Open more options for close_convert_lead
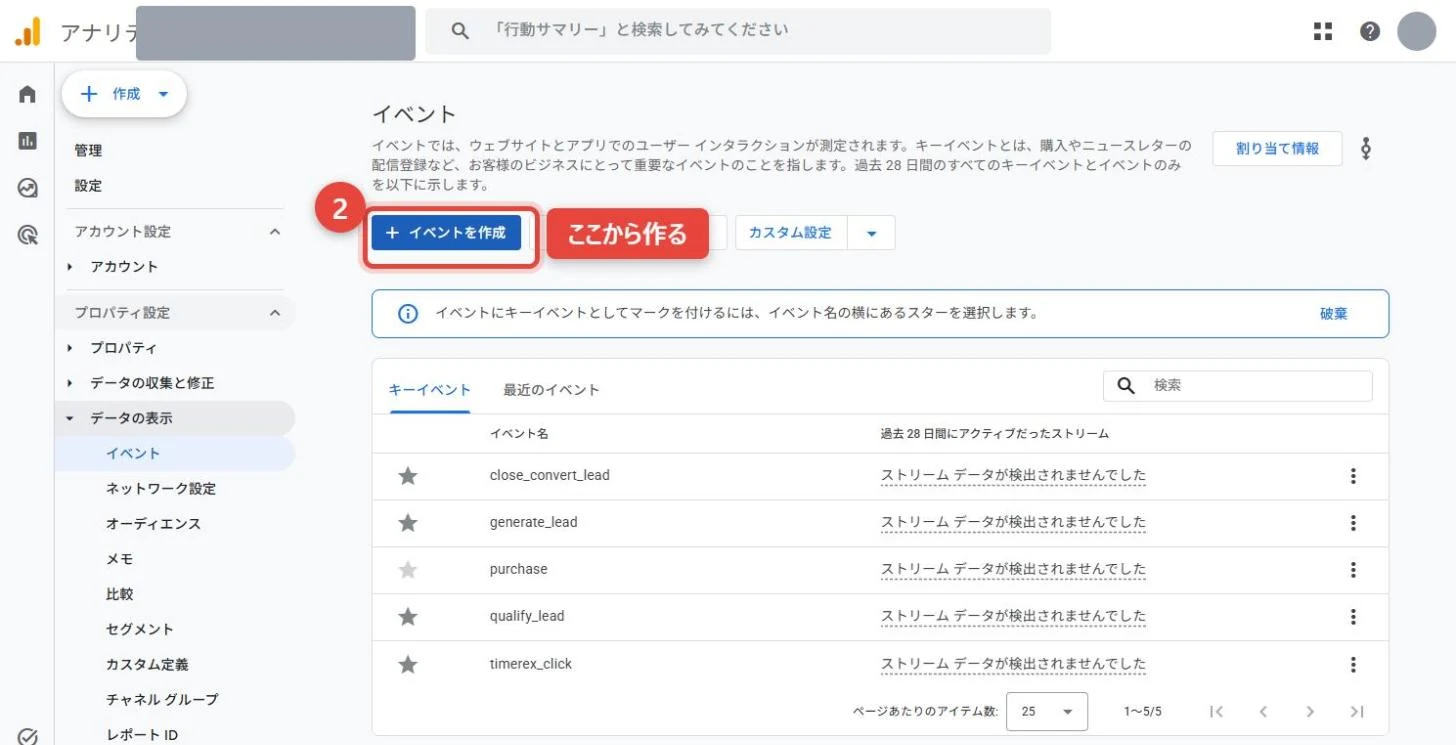 tap(1353, 476)
